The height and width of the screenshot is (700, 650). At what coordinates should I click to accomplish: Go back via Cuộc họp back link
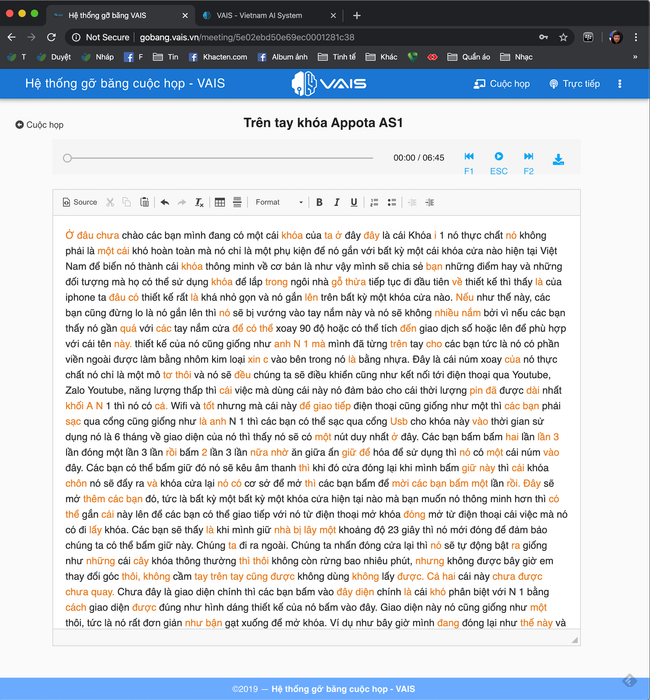[x=39, y=125]
